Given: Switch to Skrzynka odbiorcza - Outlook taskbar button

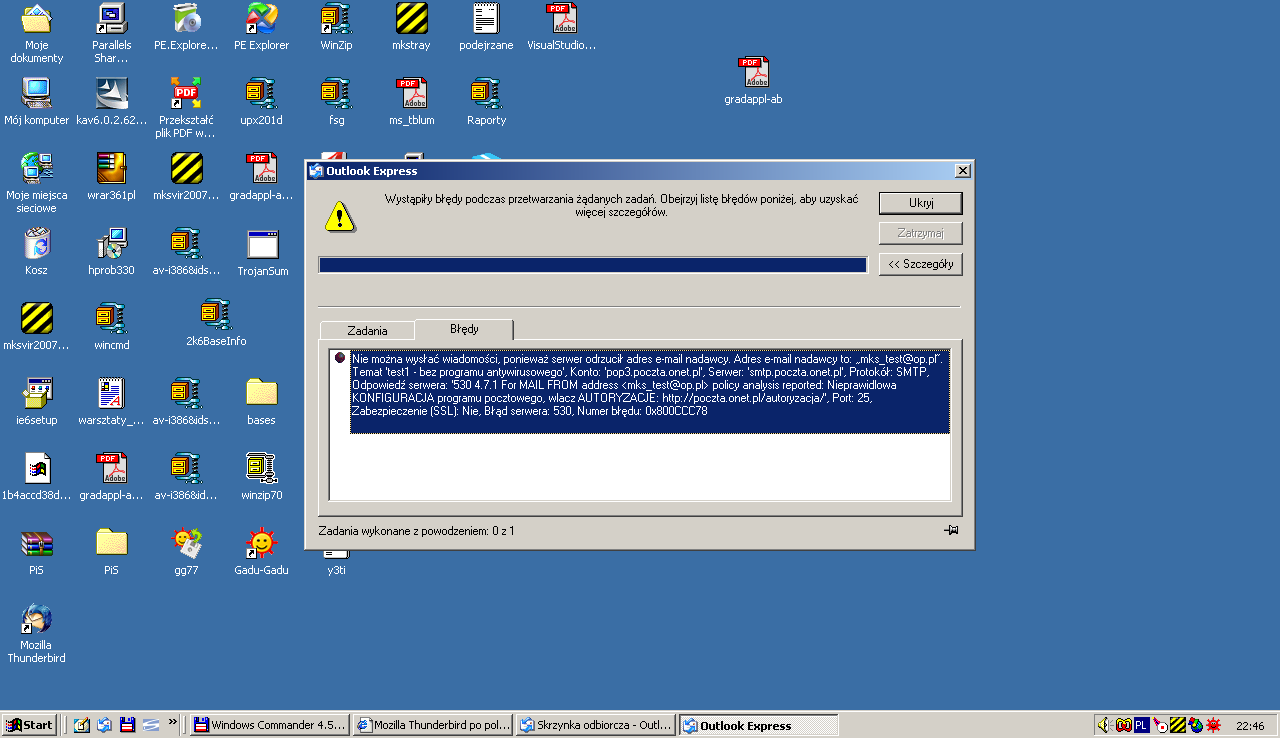Looking at the screenshot, I should (596, 725).
